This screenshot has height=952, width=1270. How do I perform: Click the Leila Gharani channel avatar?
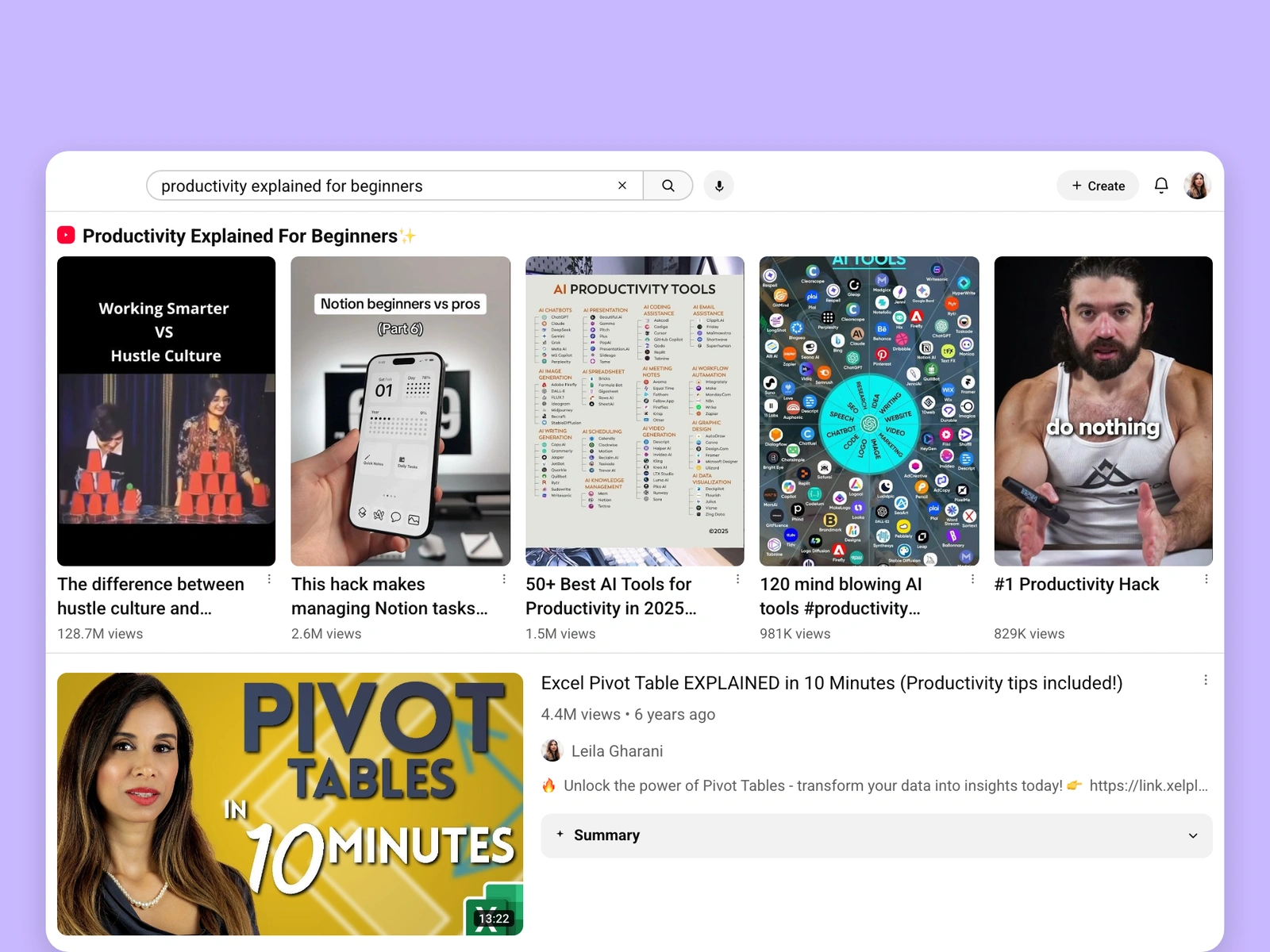point(552,750)
